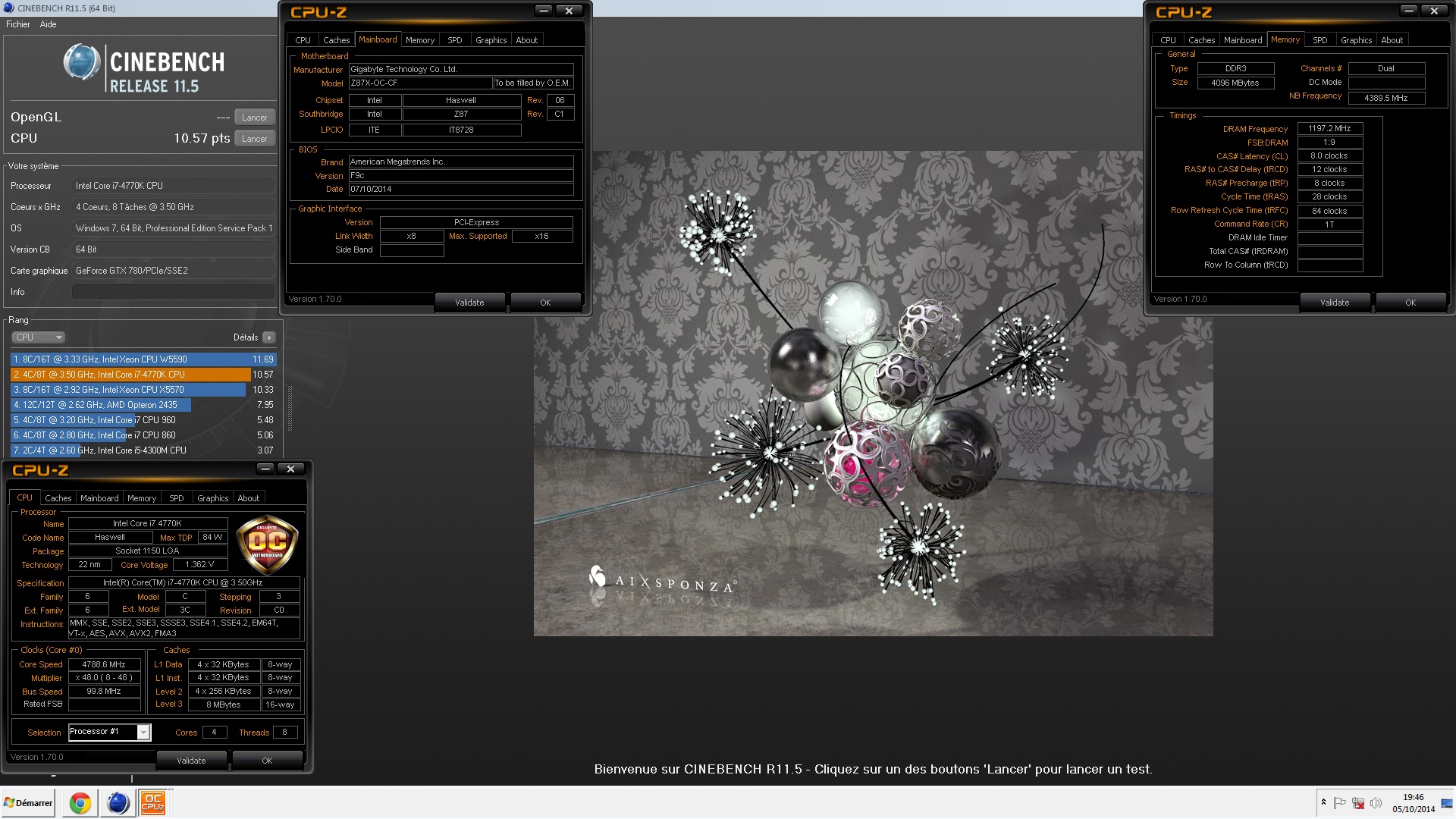Click the Processeur Intel Core i7-4770K field
This screenshot has height=819, width=1456.
coord(174,186)
